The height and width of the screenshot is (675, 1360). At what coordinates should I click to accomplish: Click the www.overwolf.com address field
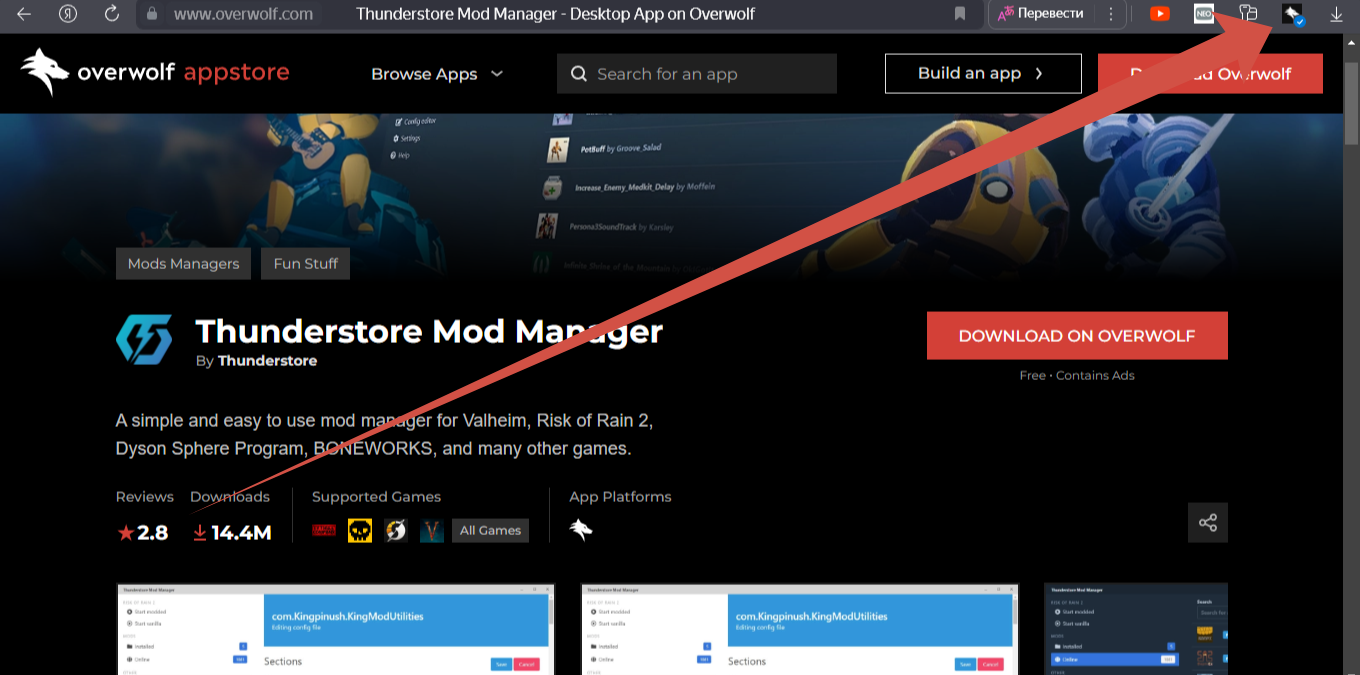tap(243, 14)
